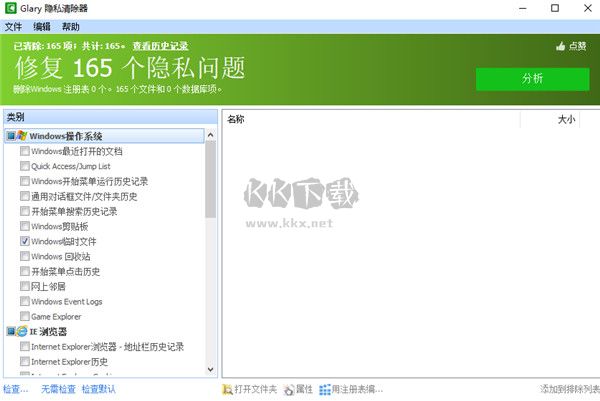The width and height of the screenshot is (600, 401).
Task: Click the thumbs-up 点赞 icon
Action: pyautogui.click(x=561, y=46)
